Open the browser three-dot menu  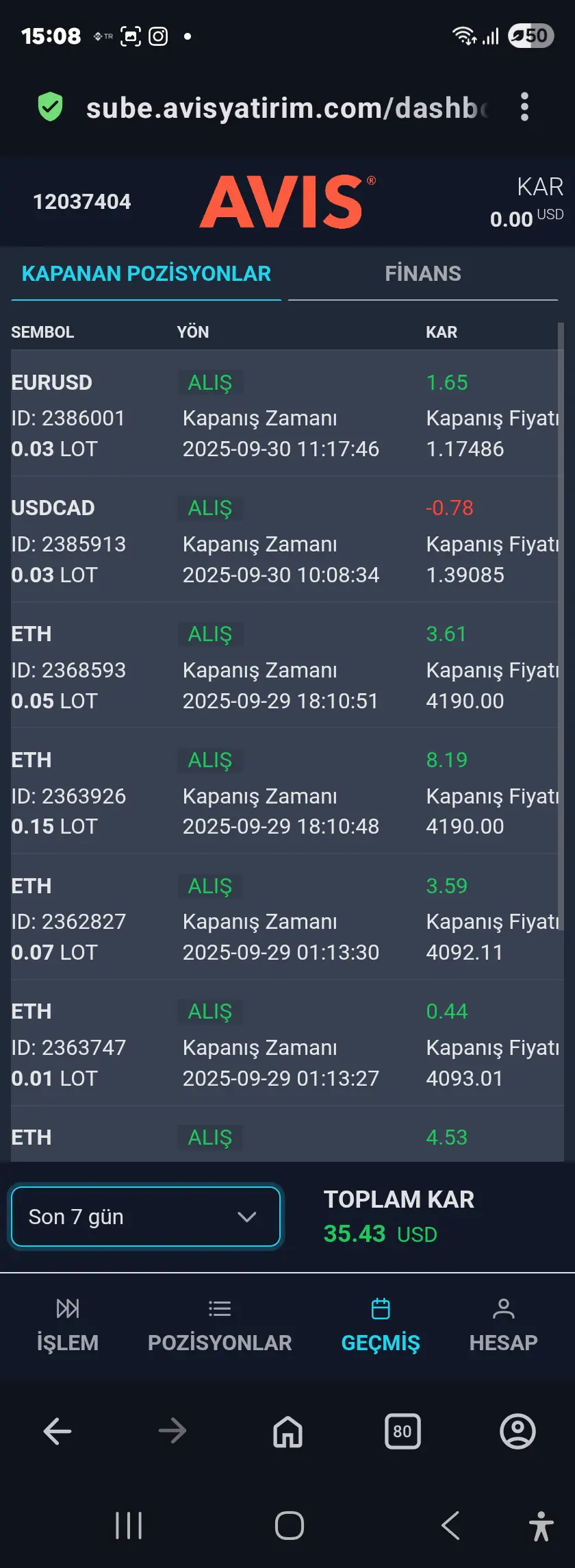coord(524,108)
